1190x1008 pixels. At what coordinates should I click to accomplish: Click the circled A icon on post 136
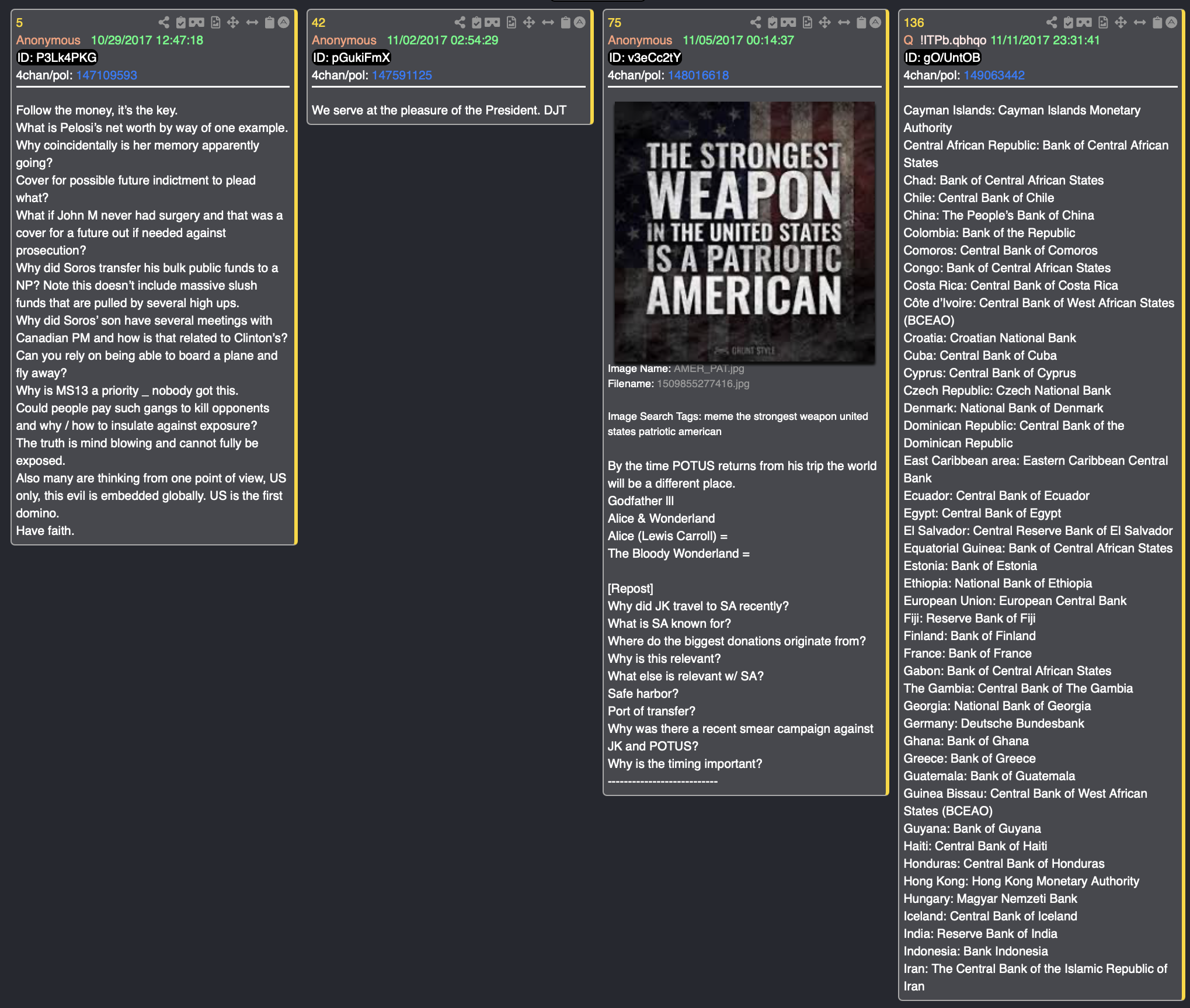[x=1171, y=23]
